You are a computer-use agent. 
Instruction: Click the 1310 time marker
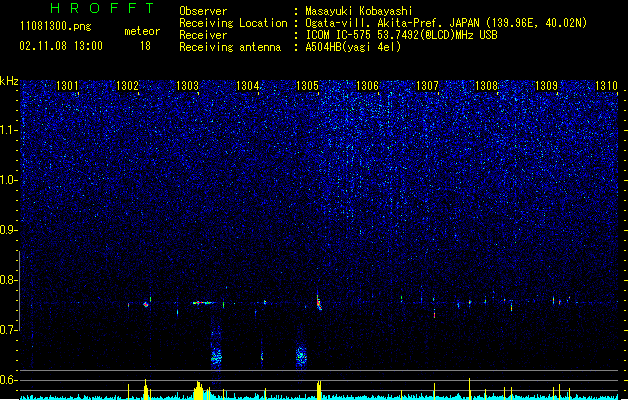(606, 86)
